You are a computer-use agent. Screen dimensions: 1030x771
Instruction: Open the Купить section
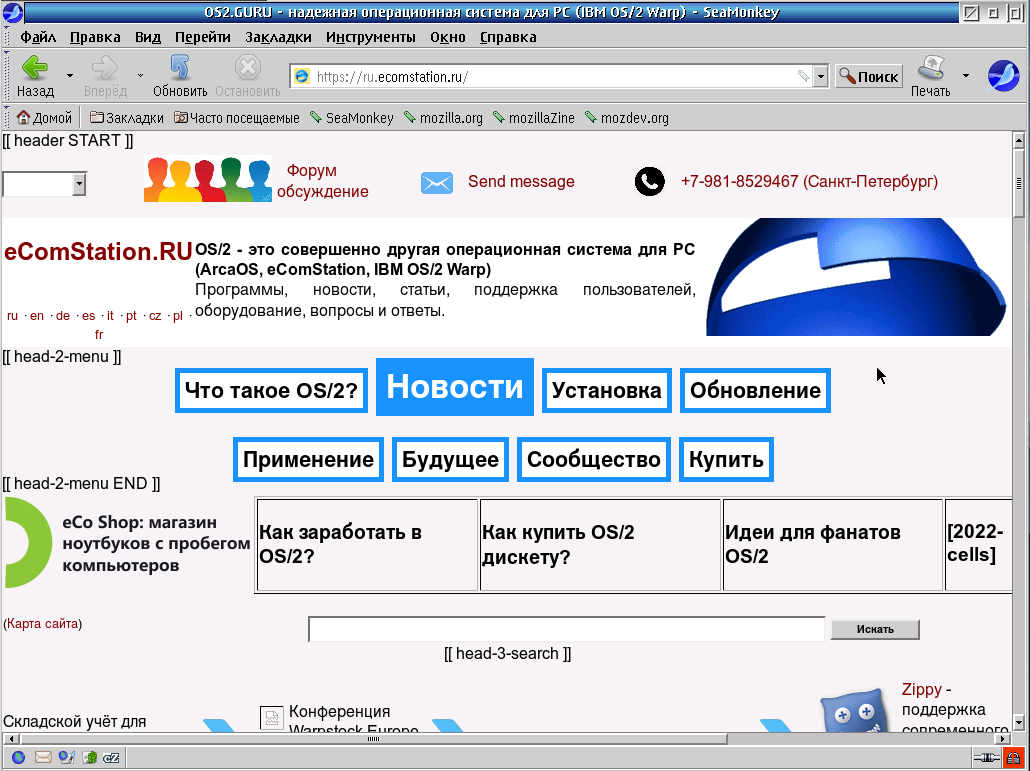[x=726, y=459]
